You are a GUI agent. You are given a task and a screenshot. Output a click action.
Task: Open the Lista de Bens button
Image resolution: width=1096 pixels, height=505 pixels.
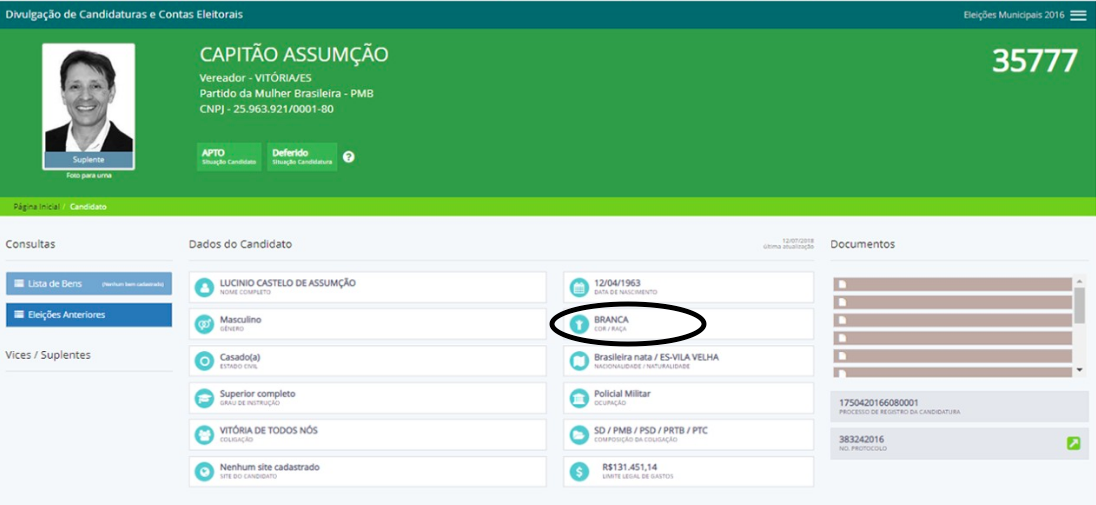[89, 284]
